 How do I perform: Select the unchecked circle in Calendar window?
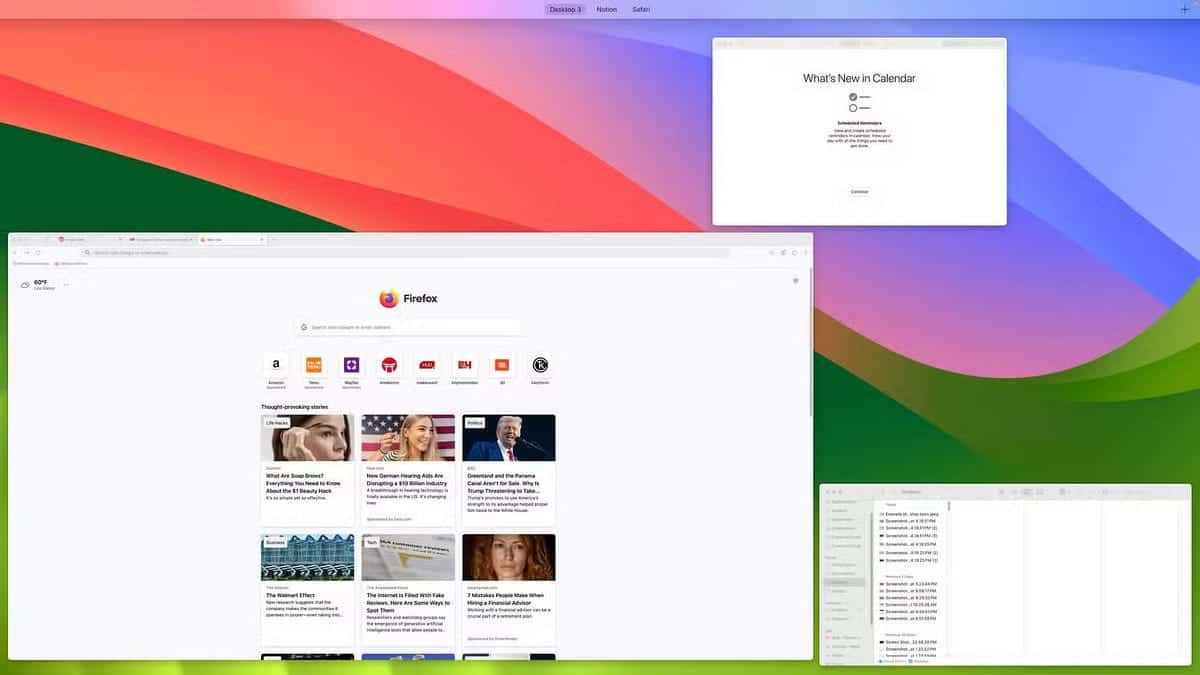[853, 108]
